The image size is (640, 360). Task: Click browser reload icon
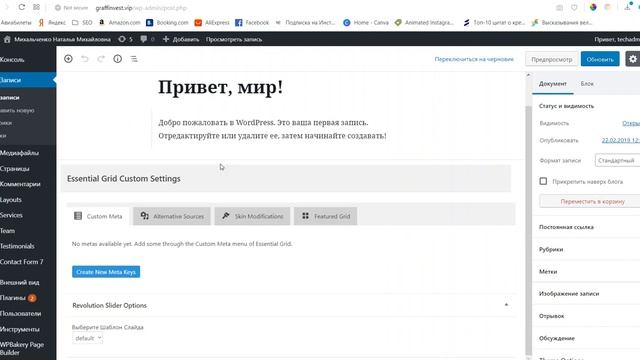tap(22, 7)
